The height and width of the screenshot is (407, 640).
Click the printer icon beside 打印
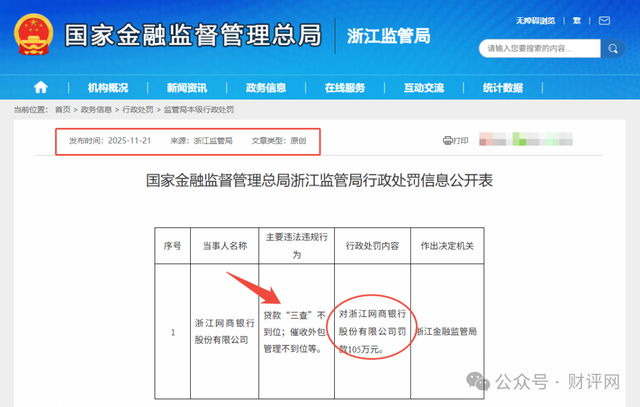447,140
